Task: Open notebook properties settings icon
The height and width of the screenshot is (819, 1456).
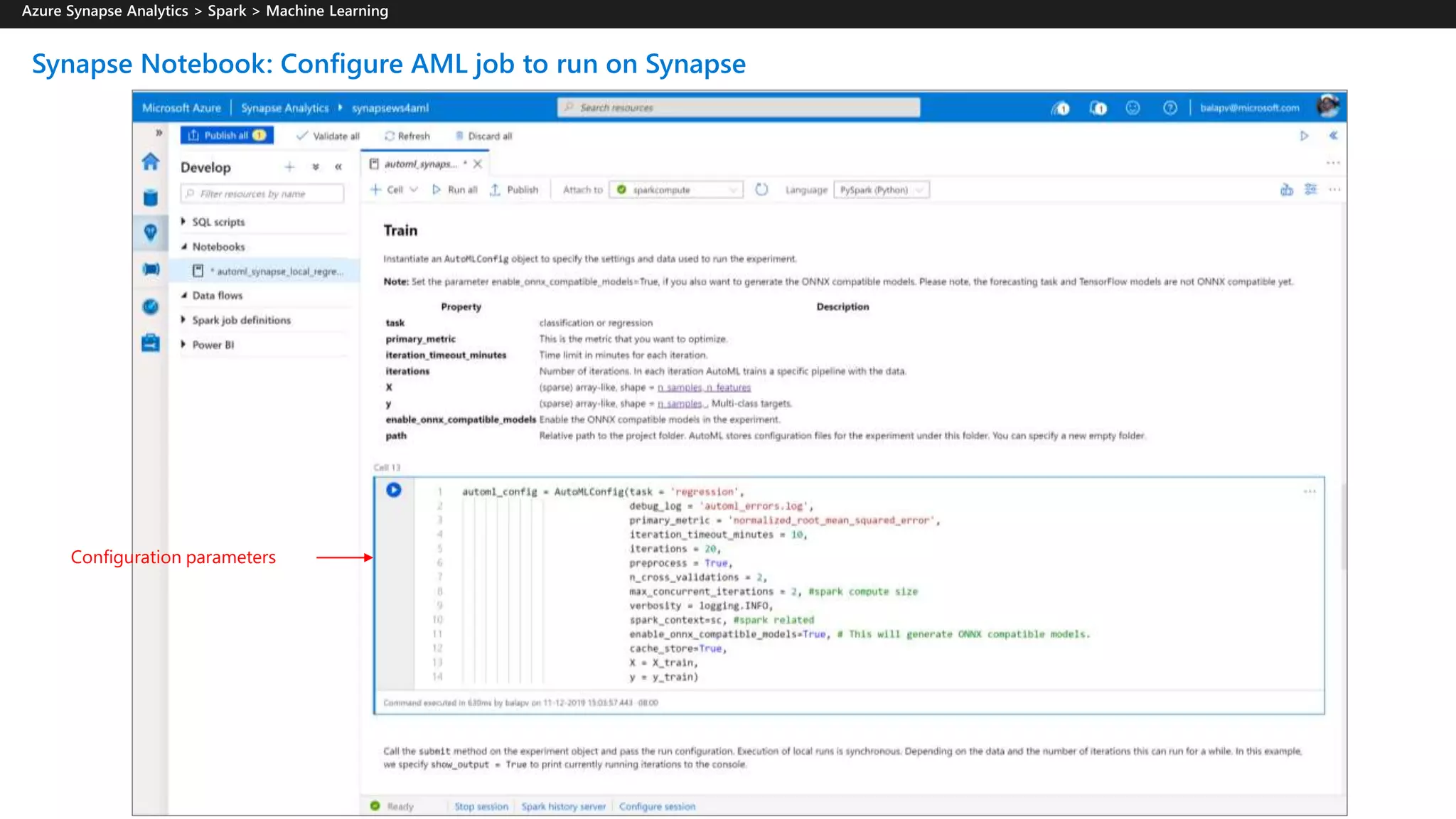Action: point(1311,189)
